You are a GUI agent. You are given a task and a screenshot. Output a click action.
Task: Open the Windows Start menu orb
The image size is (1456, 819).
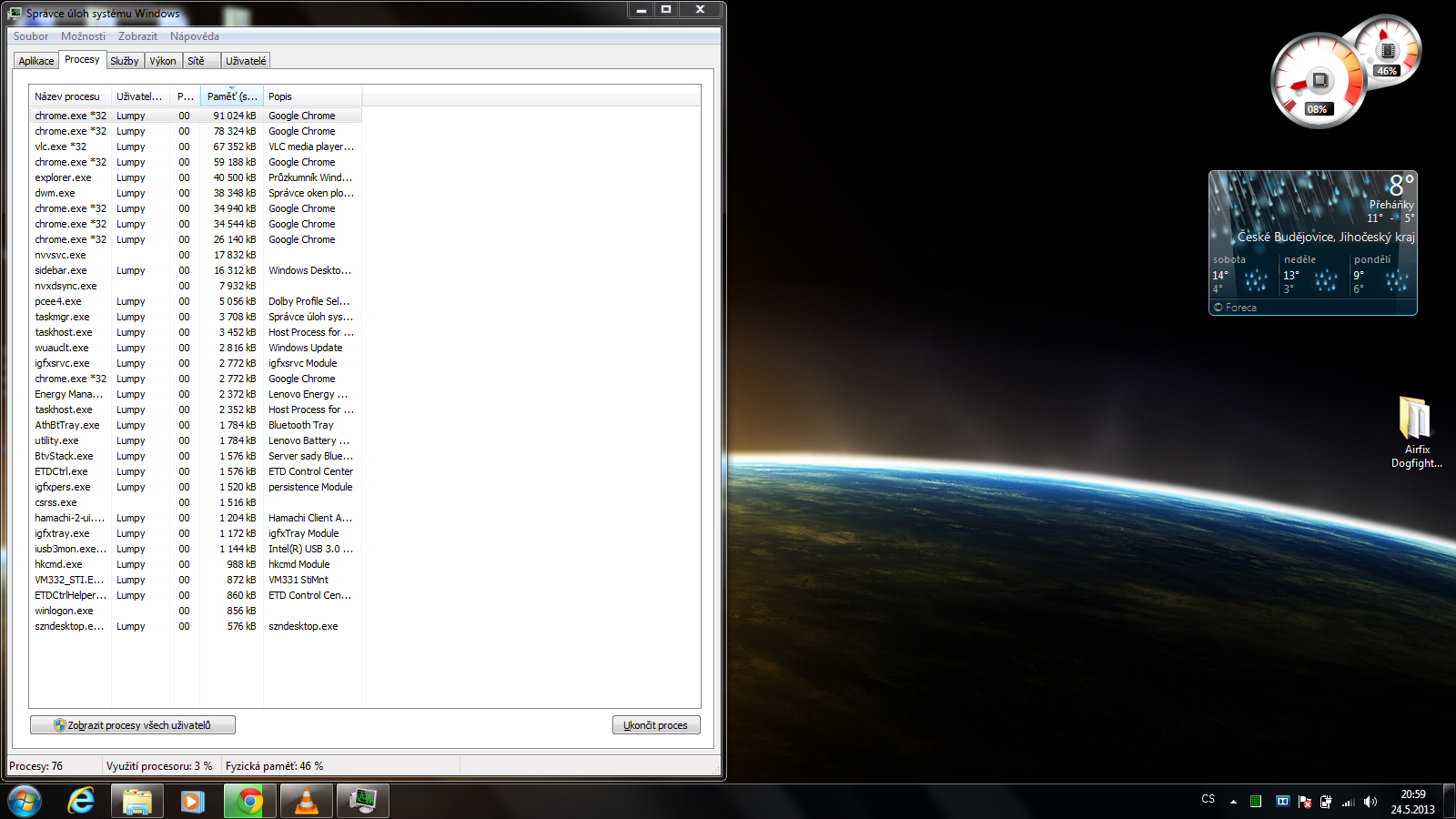pos(25,801)
